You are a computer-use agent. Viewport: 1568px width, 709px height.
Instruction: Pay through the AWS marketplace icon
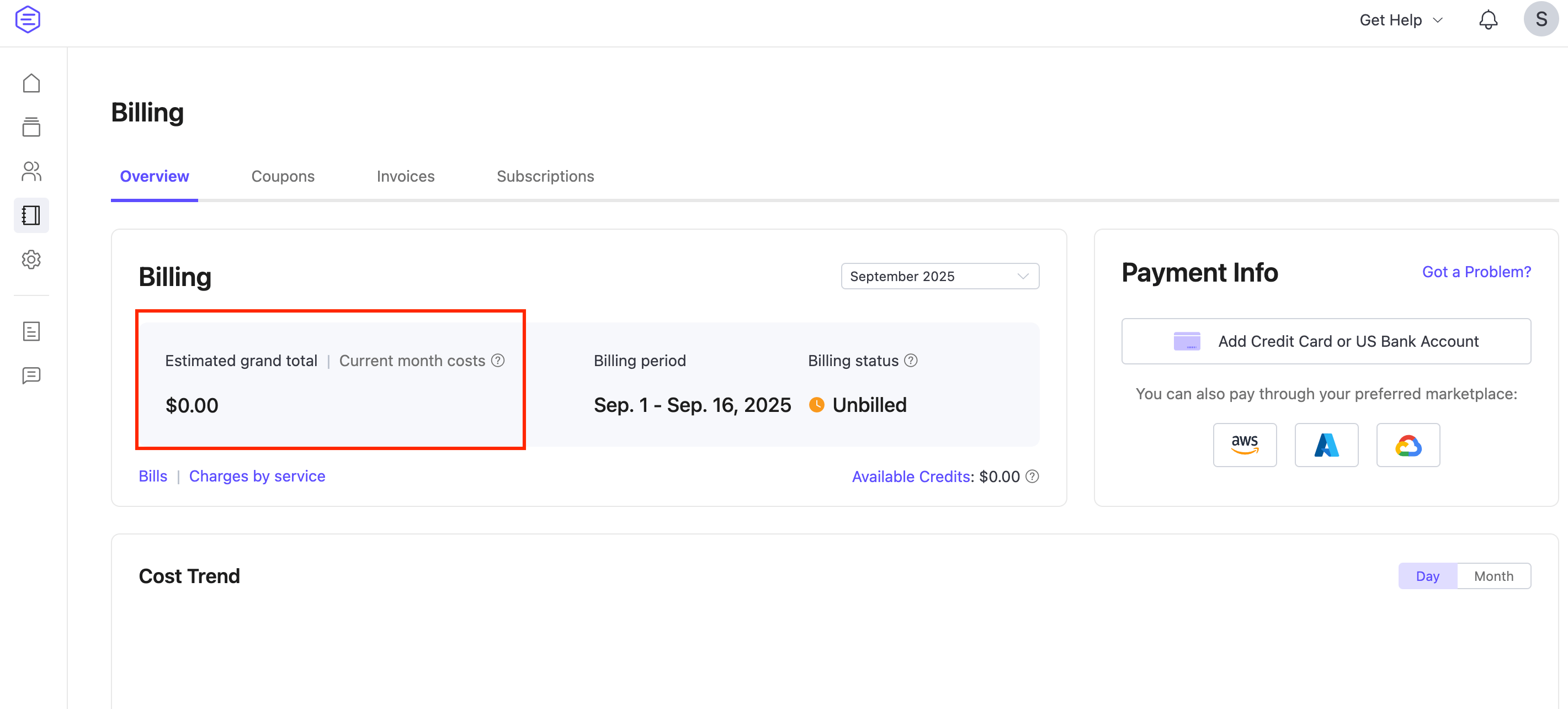coord(1244,445)
